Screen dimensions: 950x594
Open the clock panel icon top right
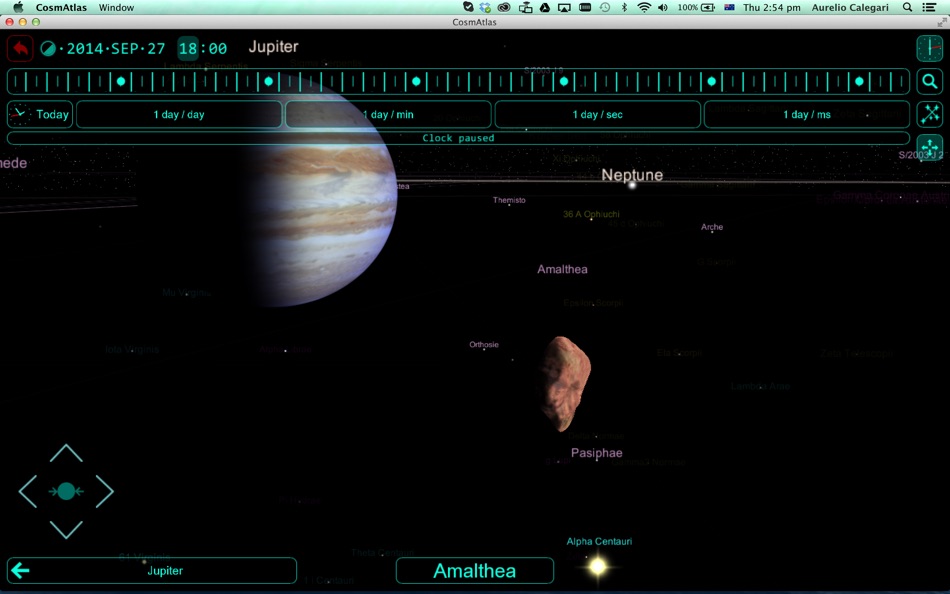[x=929, y=48]
